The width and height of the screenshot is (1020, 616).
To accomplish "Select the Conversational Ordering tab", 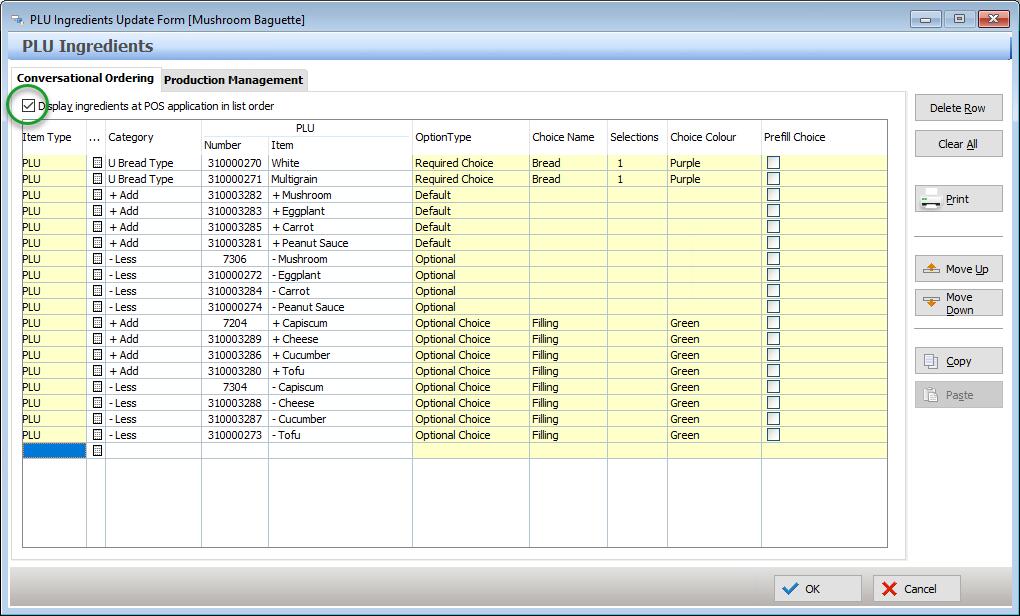I will click(85, 78).
